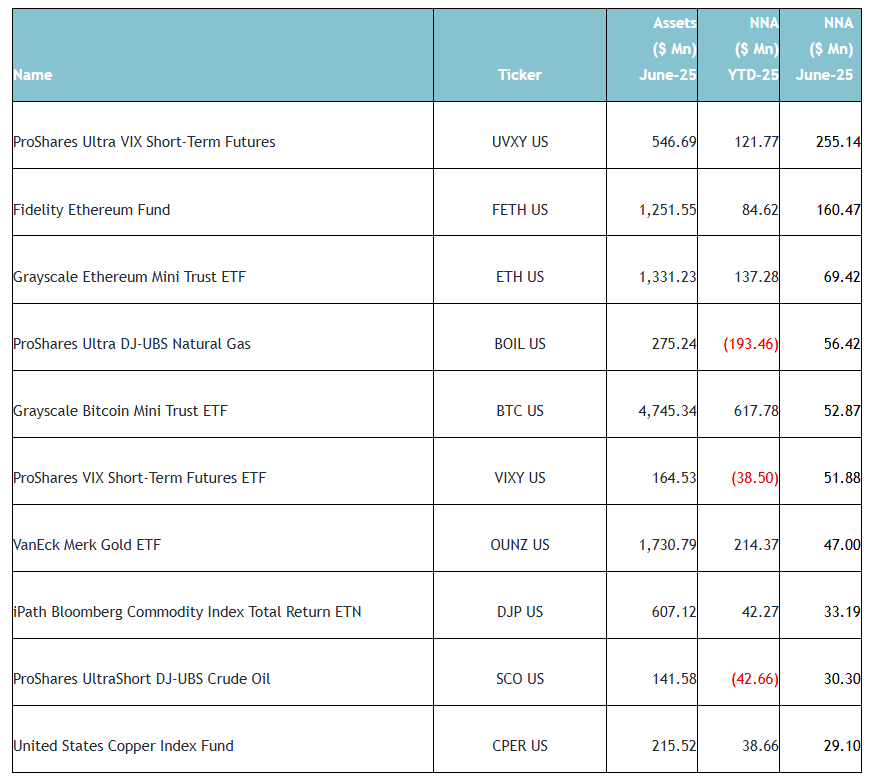
Task: Click the OUNZ US ticker cell
Action: (x=520, y=545)
